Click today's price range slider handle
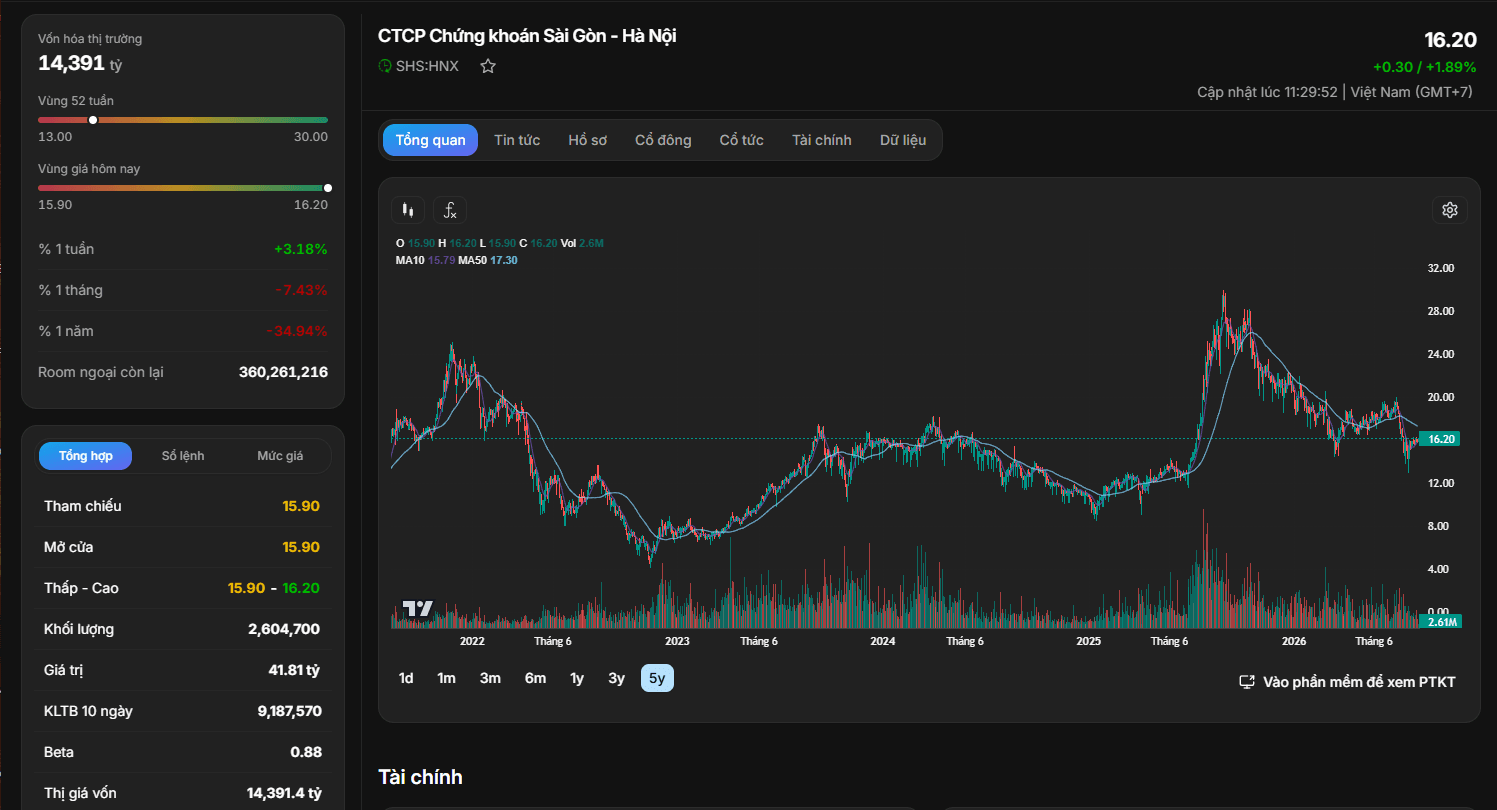This screenshot has height=810, width=1497. point(328,188)
